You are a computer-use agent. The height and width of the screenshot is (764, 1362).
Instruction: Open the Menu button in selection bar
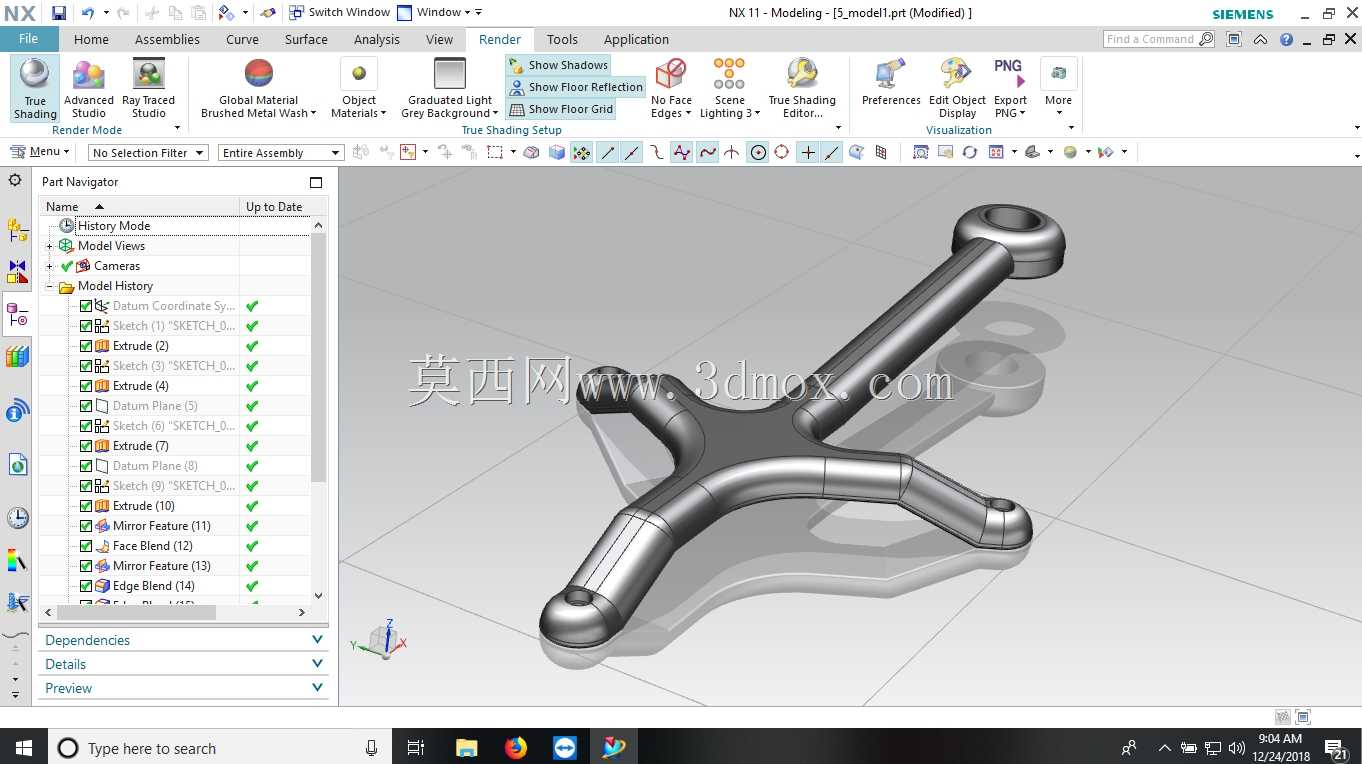pos(40,152)
